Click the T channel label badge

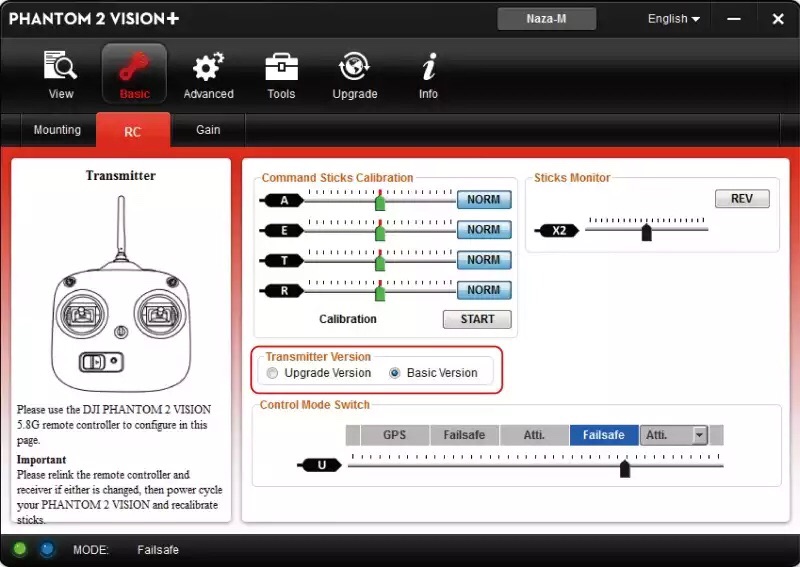coord(282,261)
